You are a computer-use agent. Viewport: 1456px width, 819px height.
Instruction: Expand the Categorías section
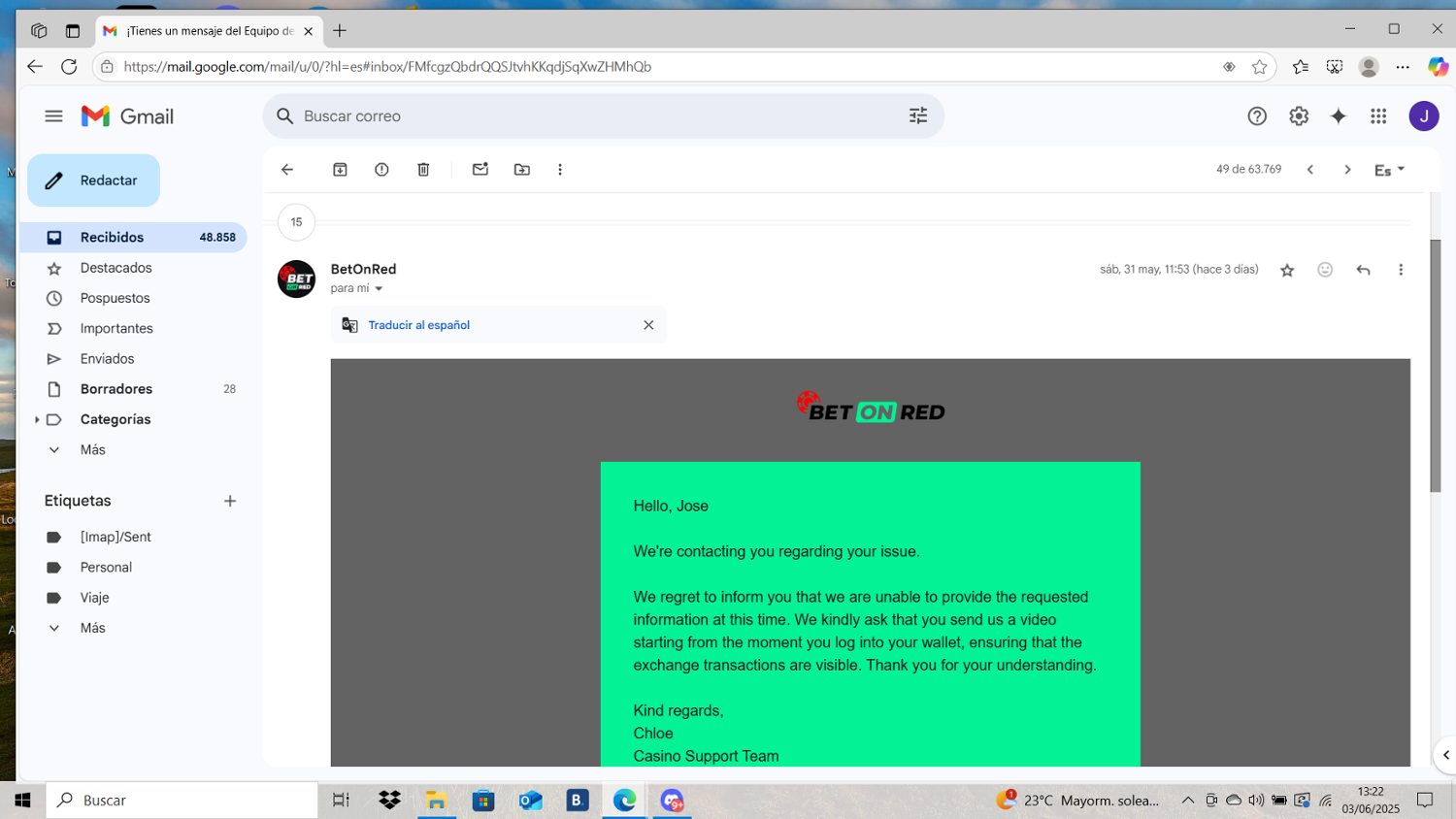[x=37, y=419]
